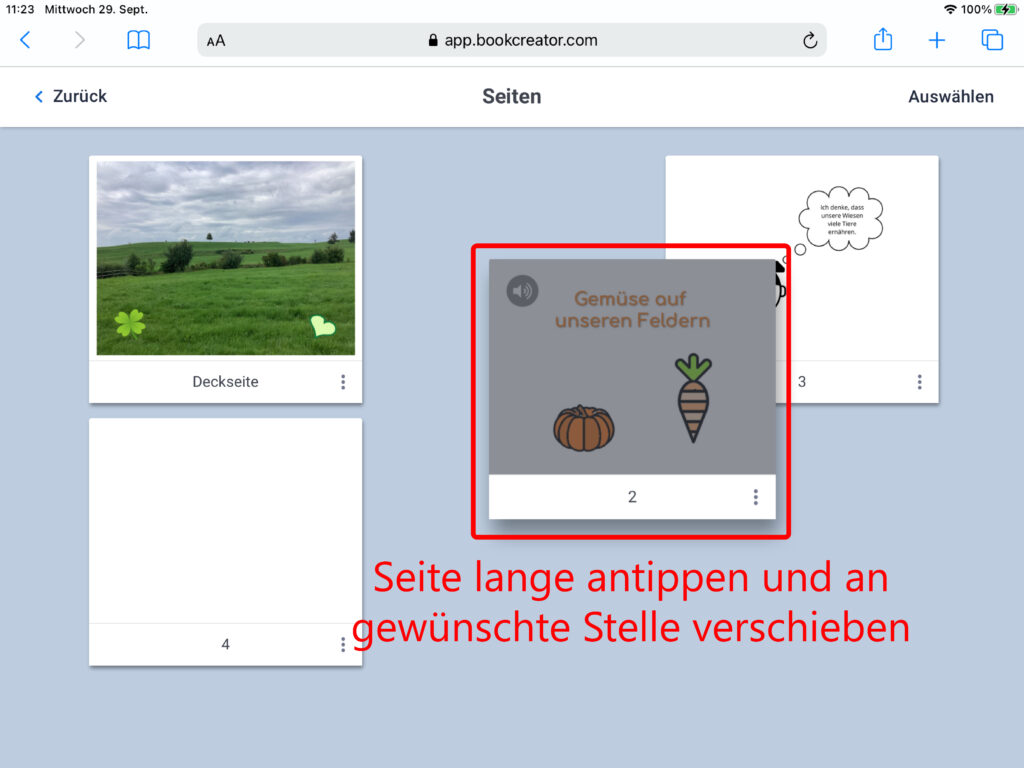This screenshot has height=768, width=1024.
Task: Open a new tab with plus icon
Action: click(936, 40)
